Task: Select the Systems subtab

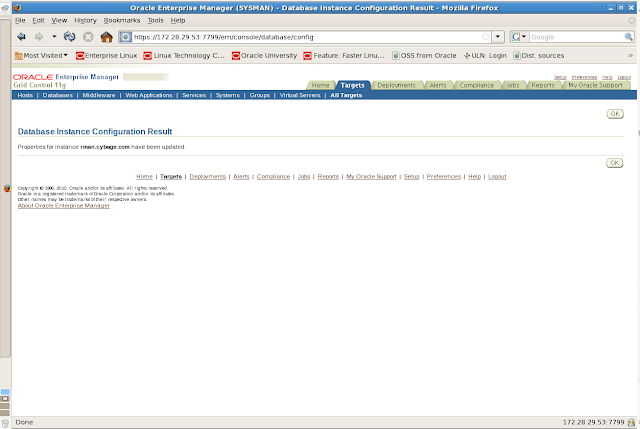Action: click(x=228, y=95)
